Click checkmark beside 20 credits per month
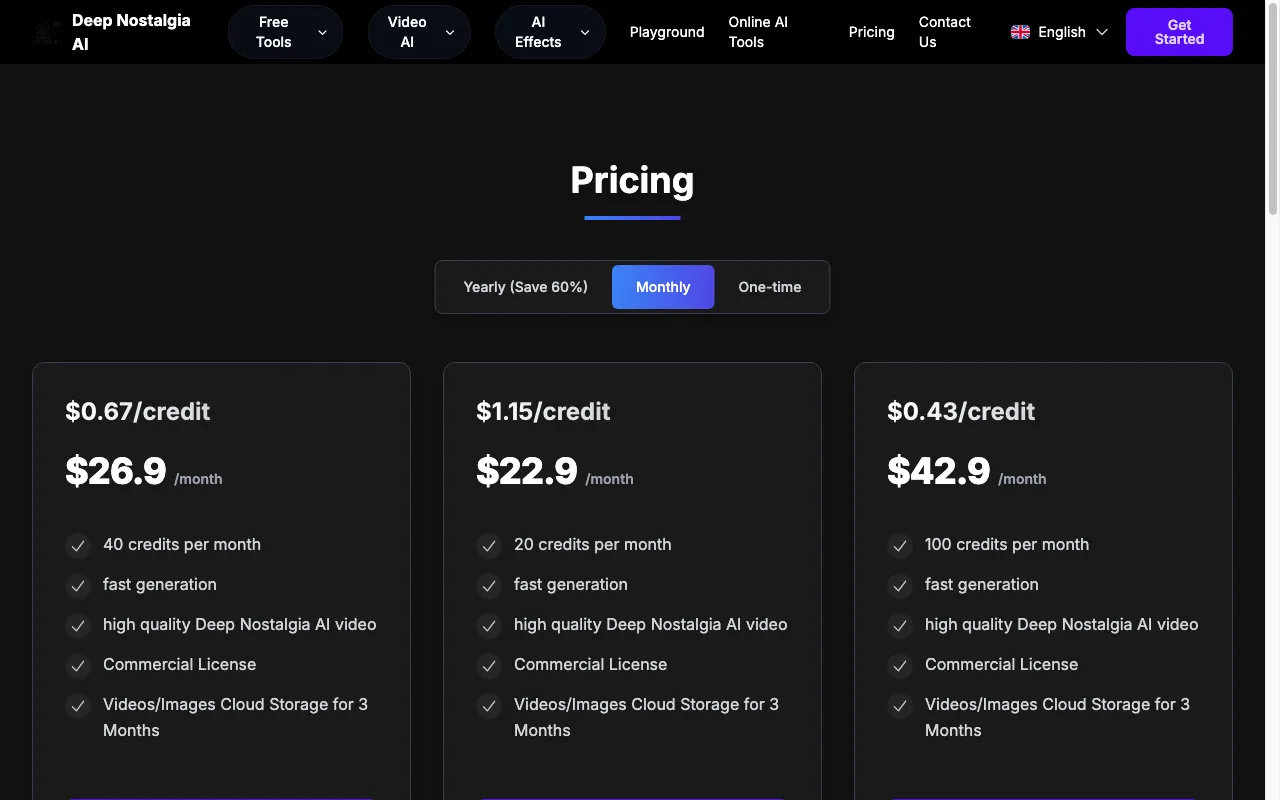 (x=489, y=545)
